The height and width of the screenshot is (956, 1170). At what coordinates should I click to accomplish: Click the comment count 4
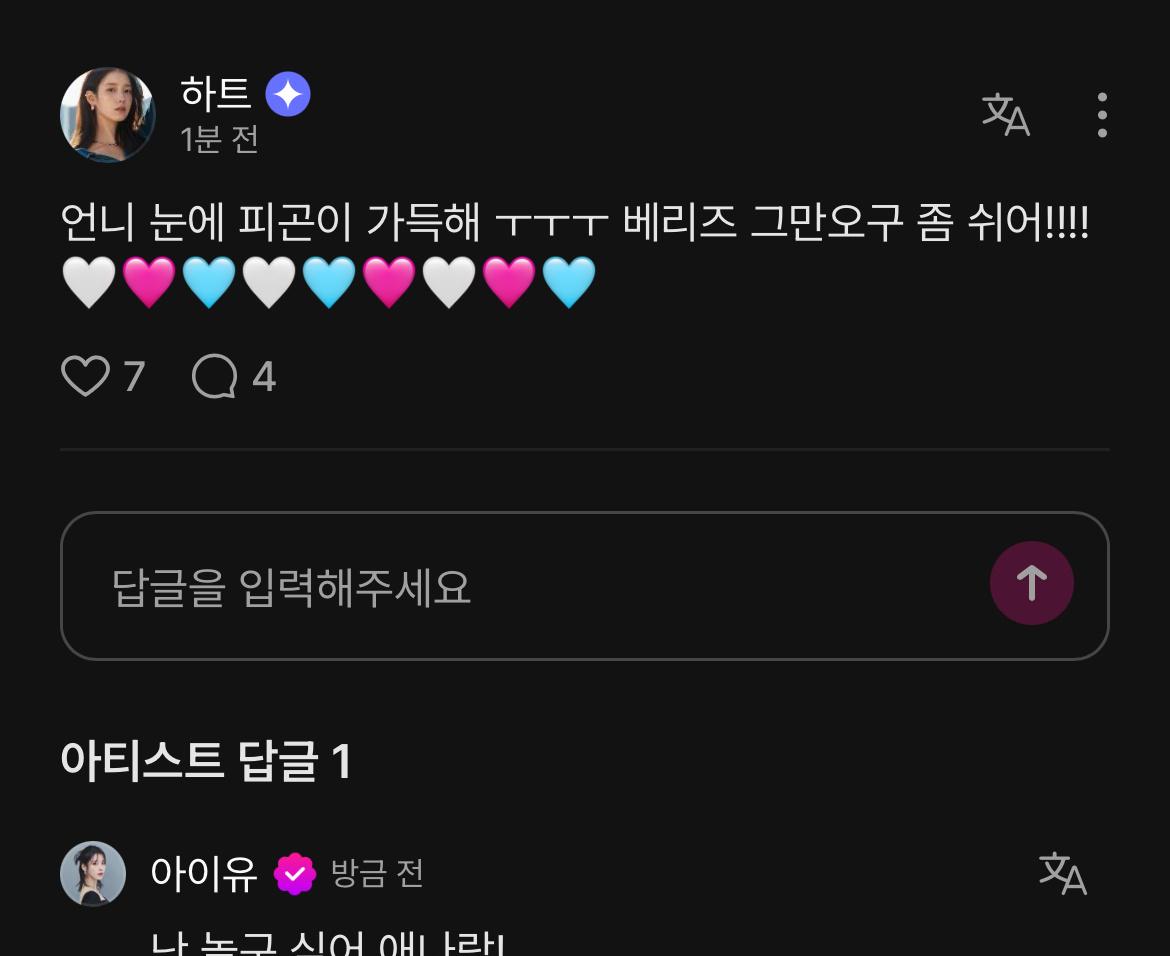coord(264,376)
